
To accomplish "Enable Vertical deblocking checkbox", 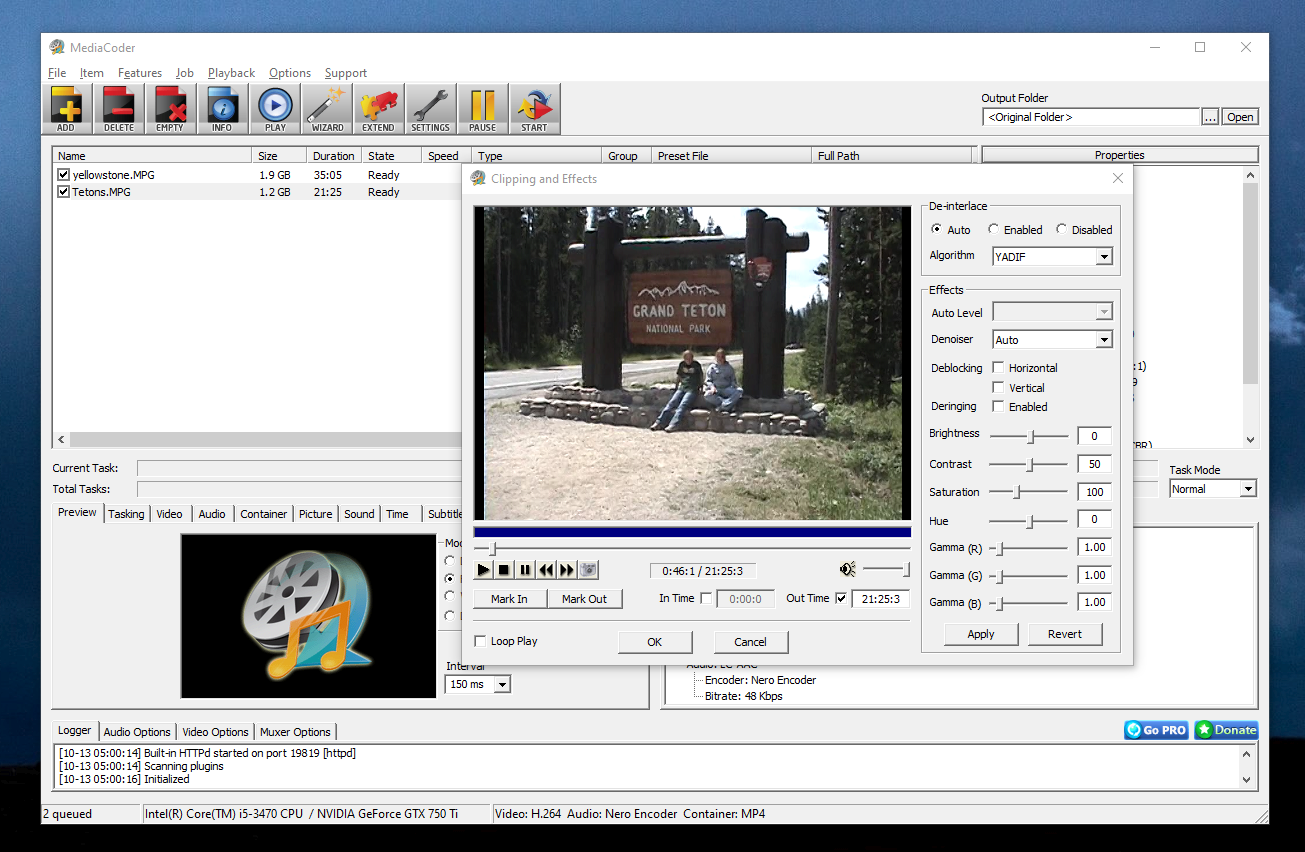I will (998, 387).
